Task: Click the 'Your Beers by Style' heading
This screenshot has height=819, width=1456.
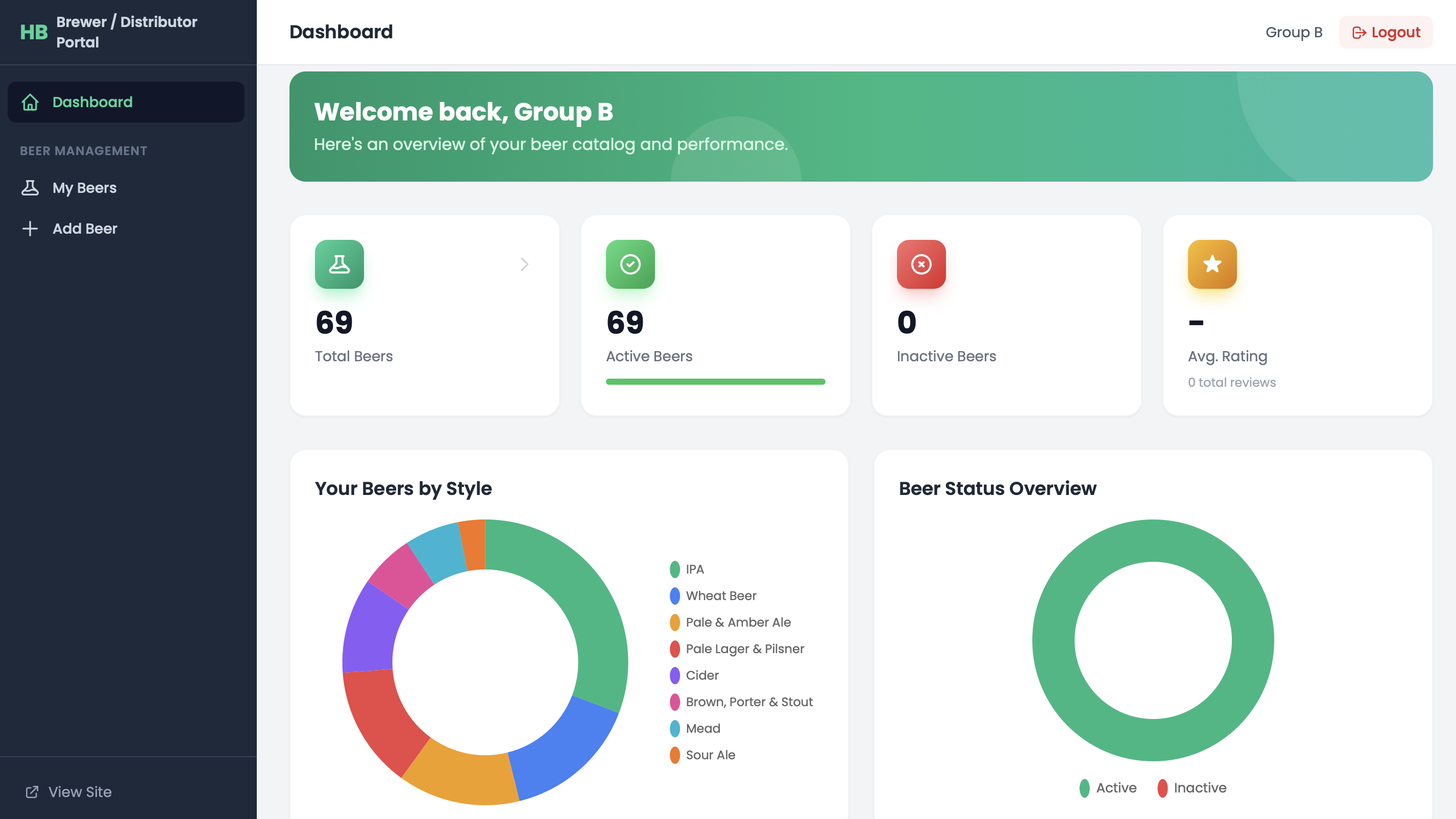Action: pyautogui.click(x=403, y=488)
